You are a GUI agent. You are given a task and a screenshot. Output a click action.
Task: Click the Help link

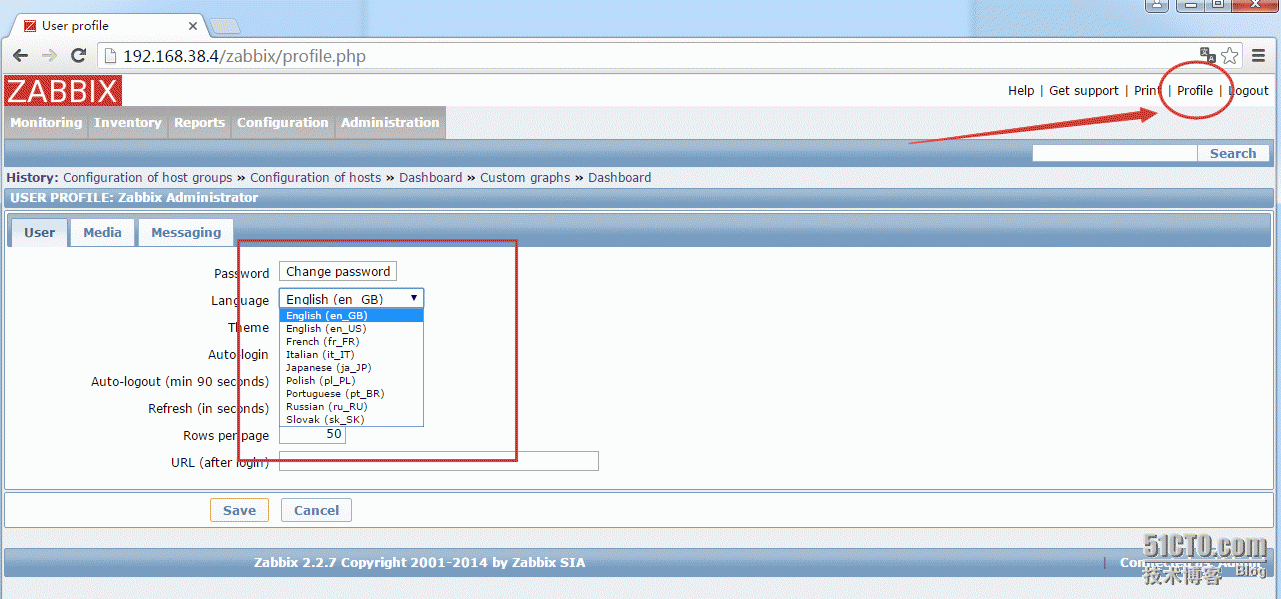tap(1021, 90)
